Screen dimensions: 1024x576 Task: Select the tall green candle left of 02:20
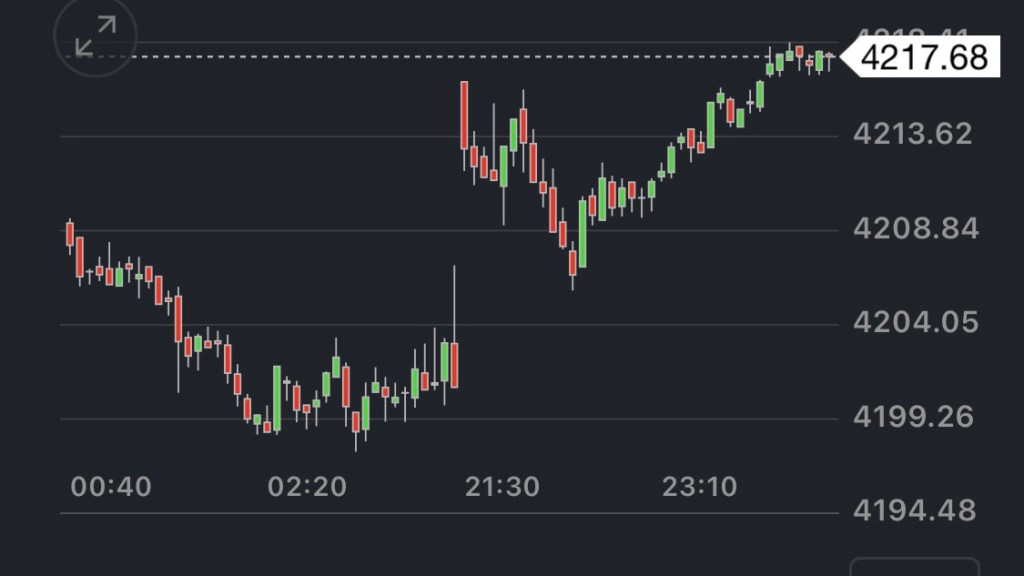(276, 397)
